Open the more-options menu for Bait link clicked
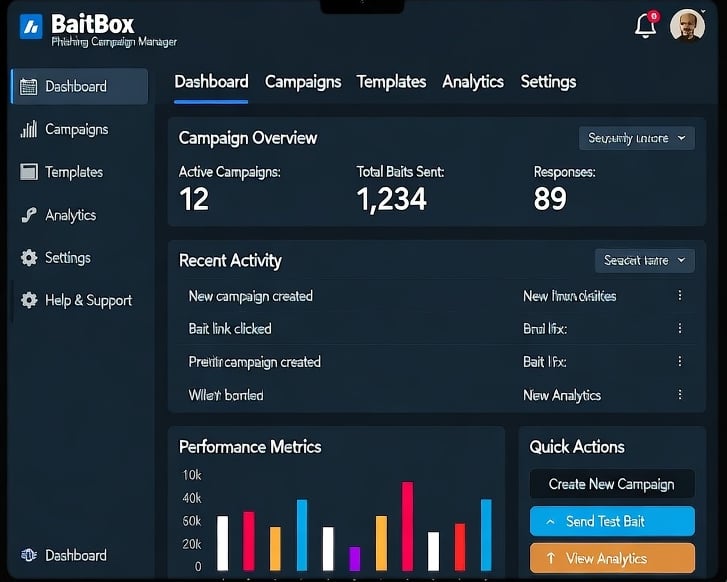 click(680, 328)
